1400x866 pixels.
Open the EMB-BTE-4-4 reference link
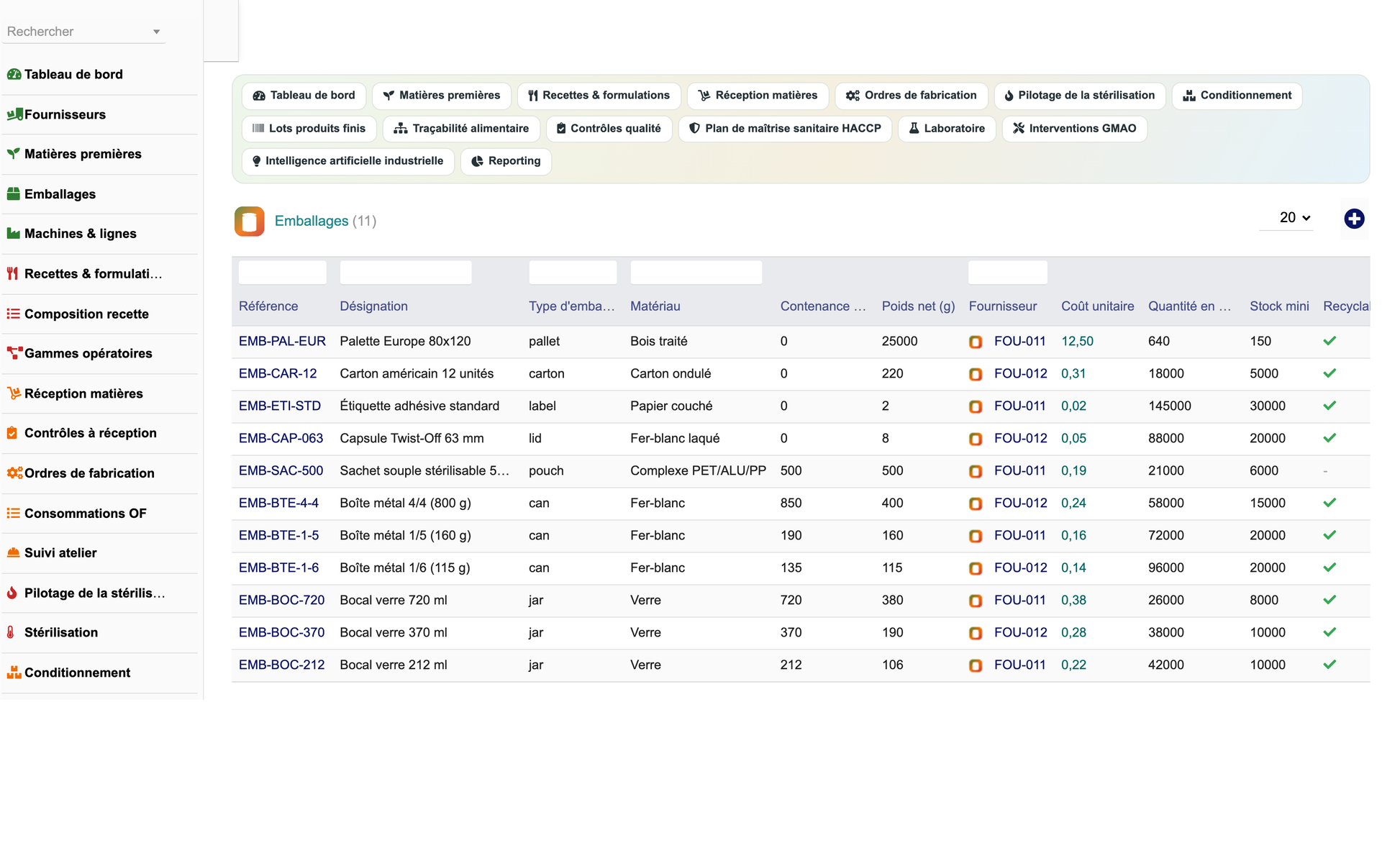click(278, 503)
